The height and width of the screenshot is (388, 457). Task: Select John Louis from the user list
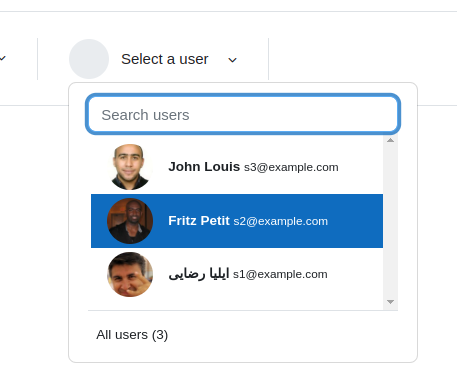tap(237, 167)
